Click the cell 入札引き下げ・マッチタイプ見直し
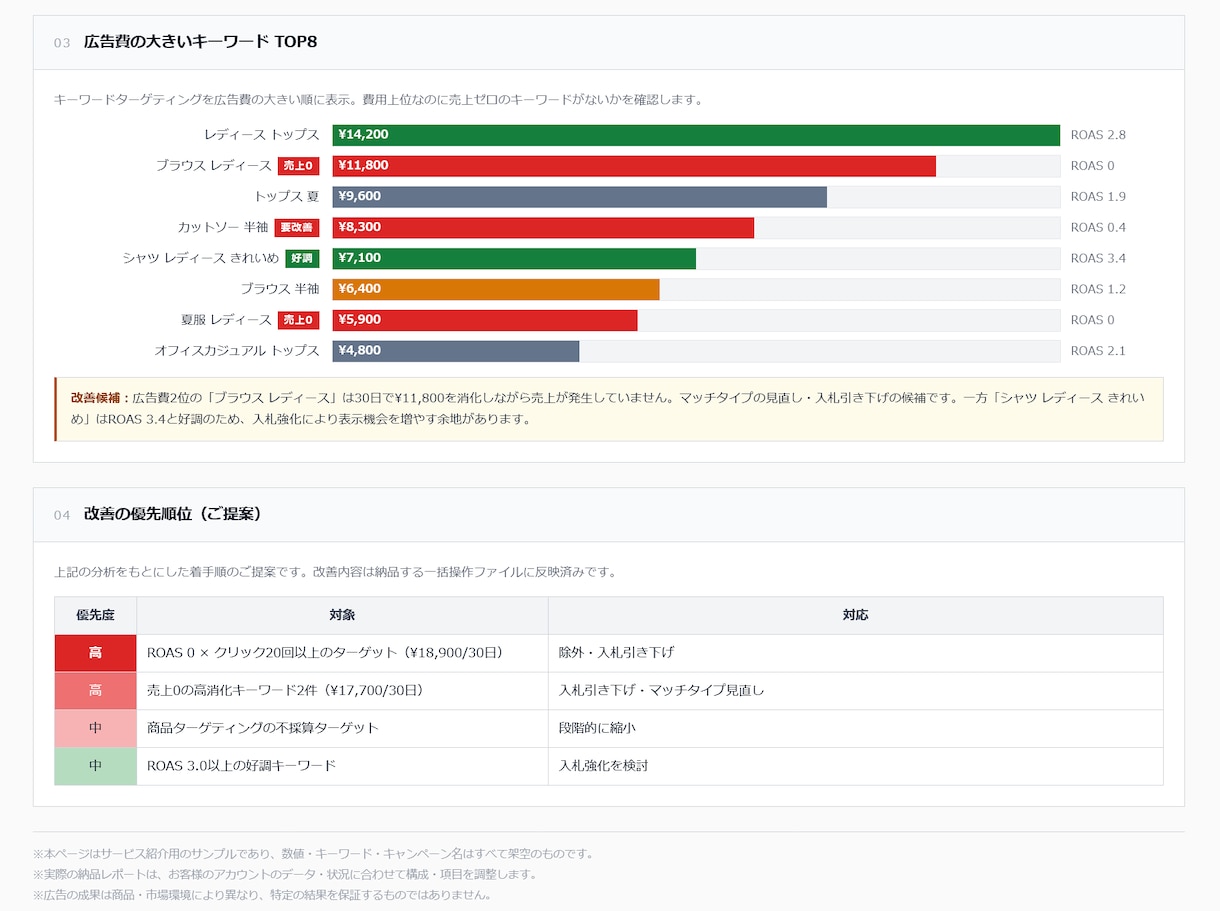 pos(856,691)
